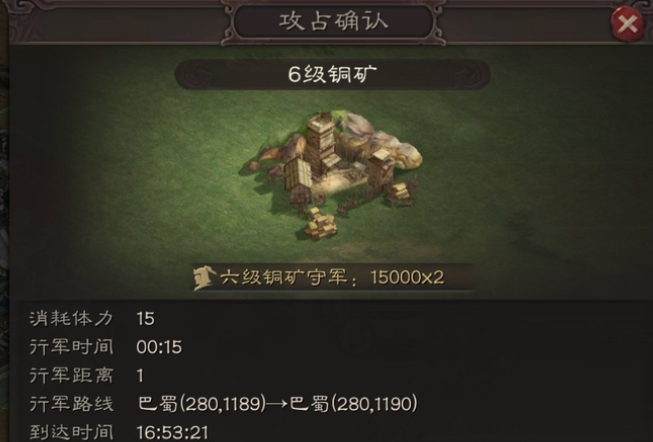Click the 行军路线 label

point(71,404)
